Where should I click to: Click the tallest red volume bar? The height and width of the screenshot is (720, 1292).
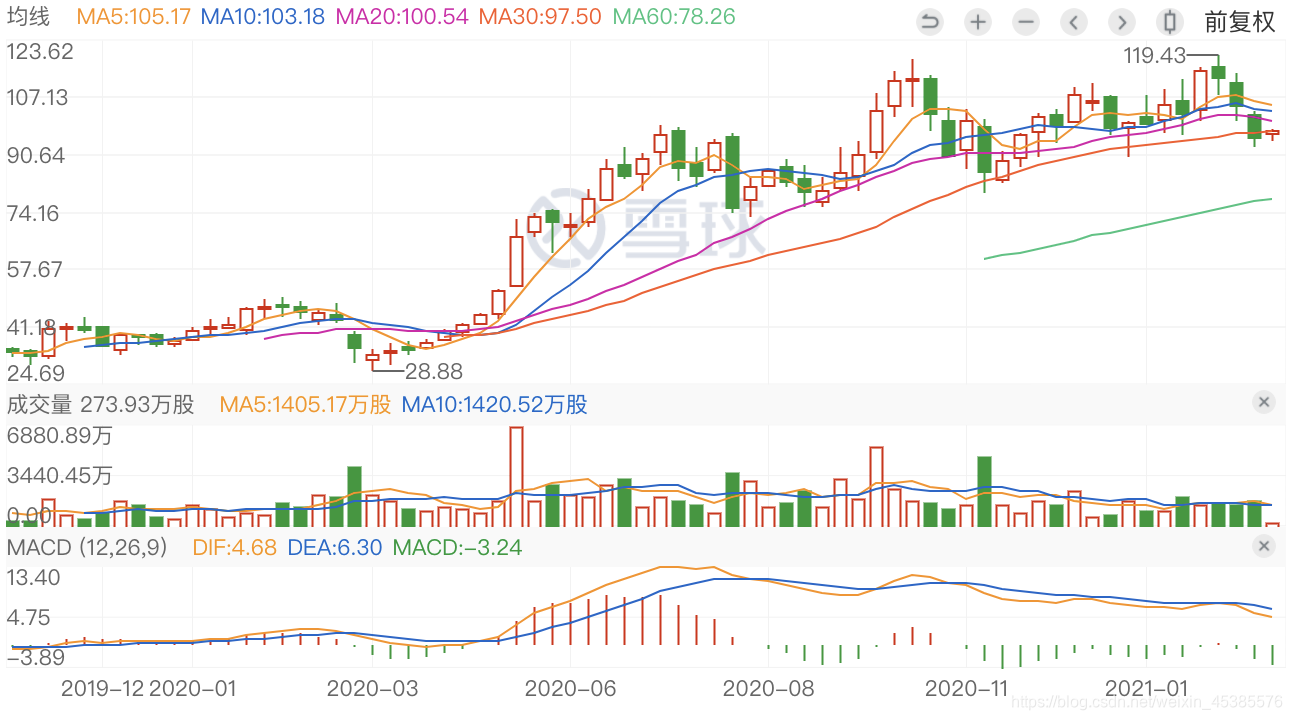(x=516, y=477)
